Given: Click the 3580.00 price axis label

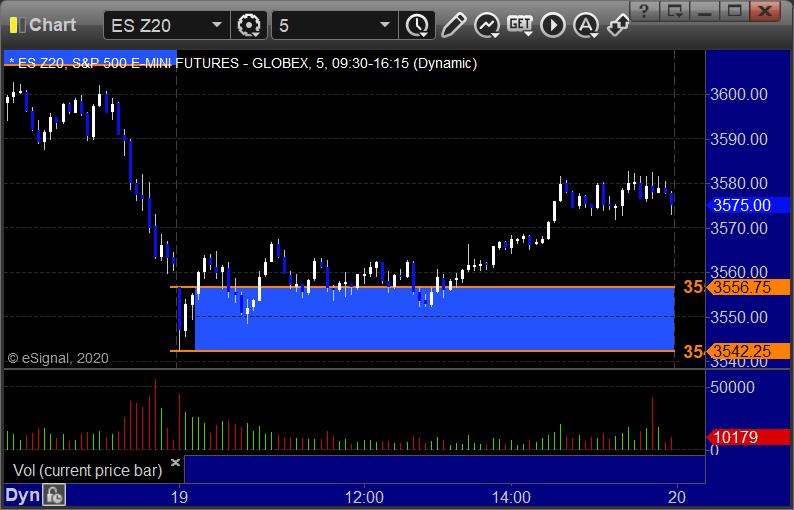Looking at the screenshot, I should (x=739, y=183).
